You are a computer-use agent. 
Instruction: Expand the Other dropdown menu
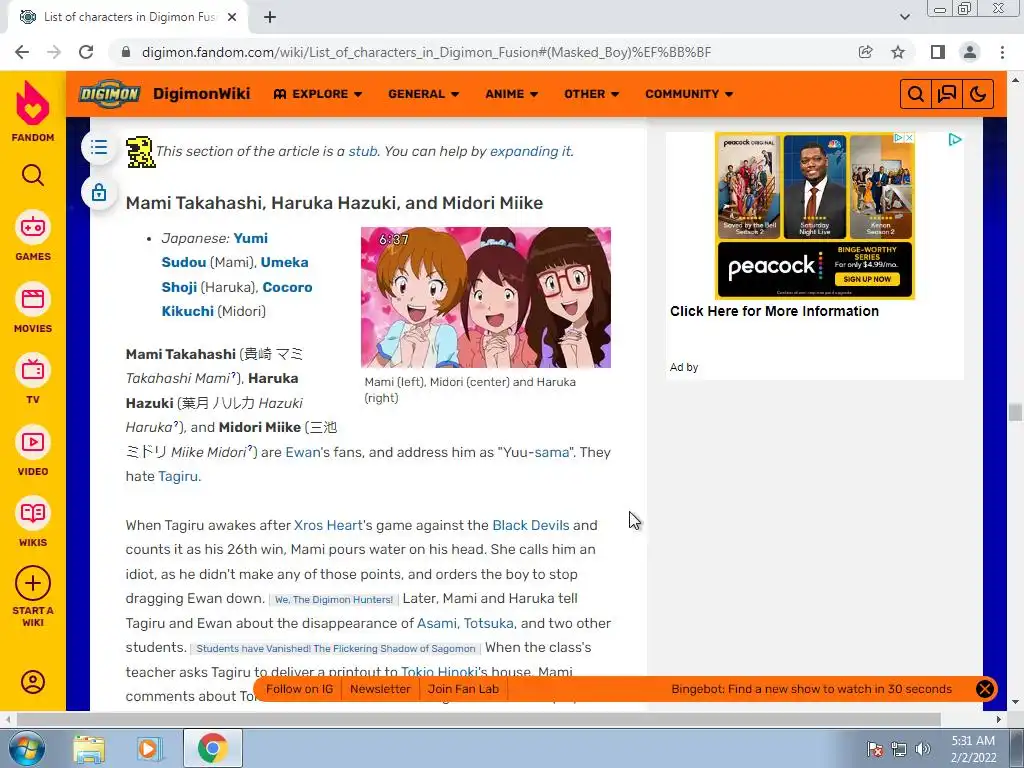click(x=592, y=94)
